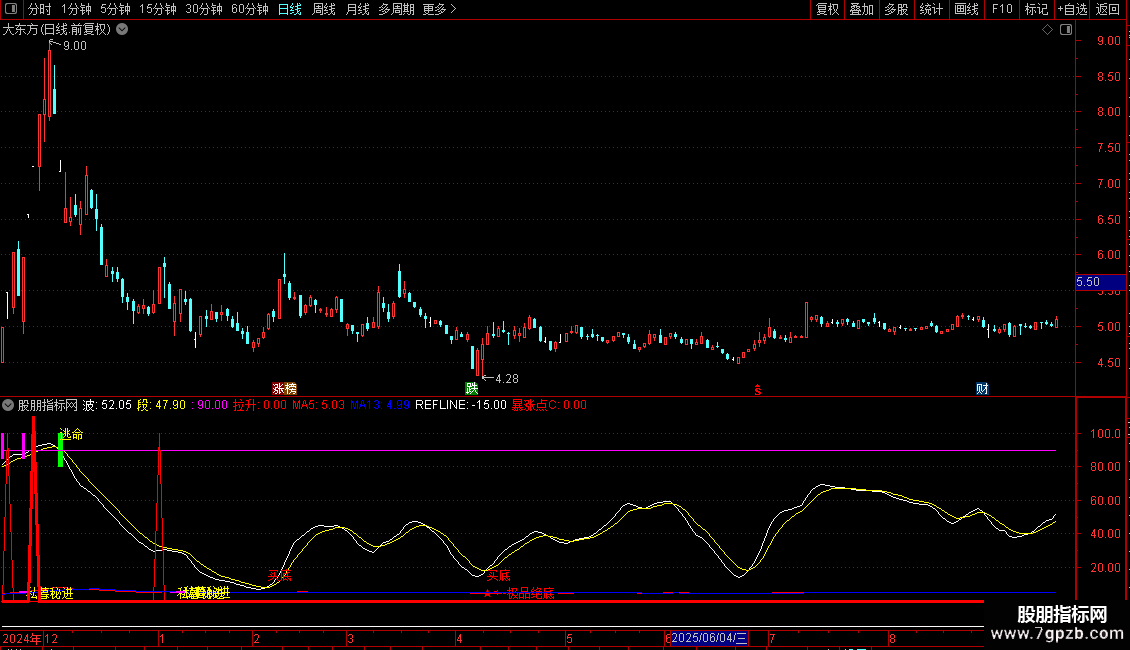The height and width of the screenshot is (650, 1130).
Task: Click the 统计 statistics button
Action: pyautogui.click(x=931, y=9)
